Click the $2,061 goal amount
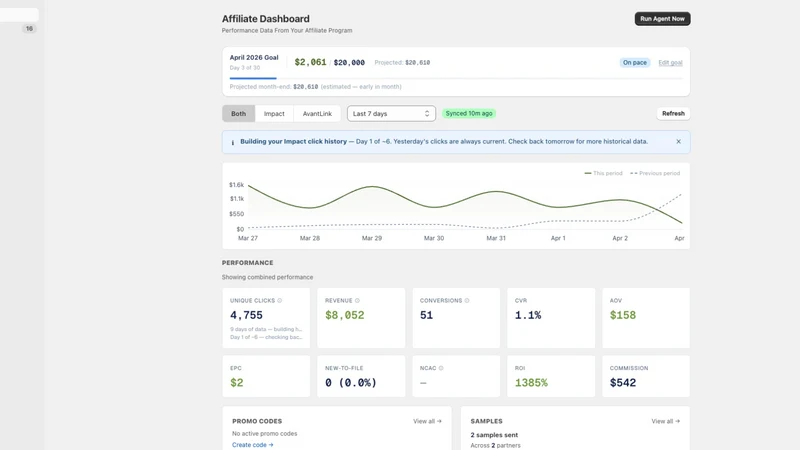This screenshot has width=800, height=450. click(310, 62)
